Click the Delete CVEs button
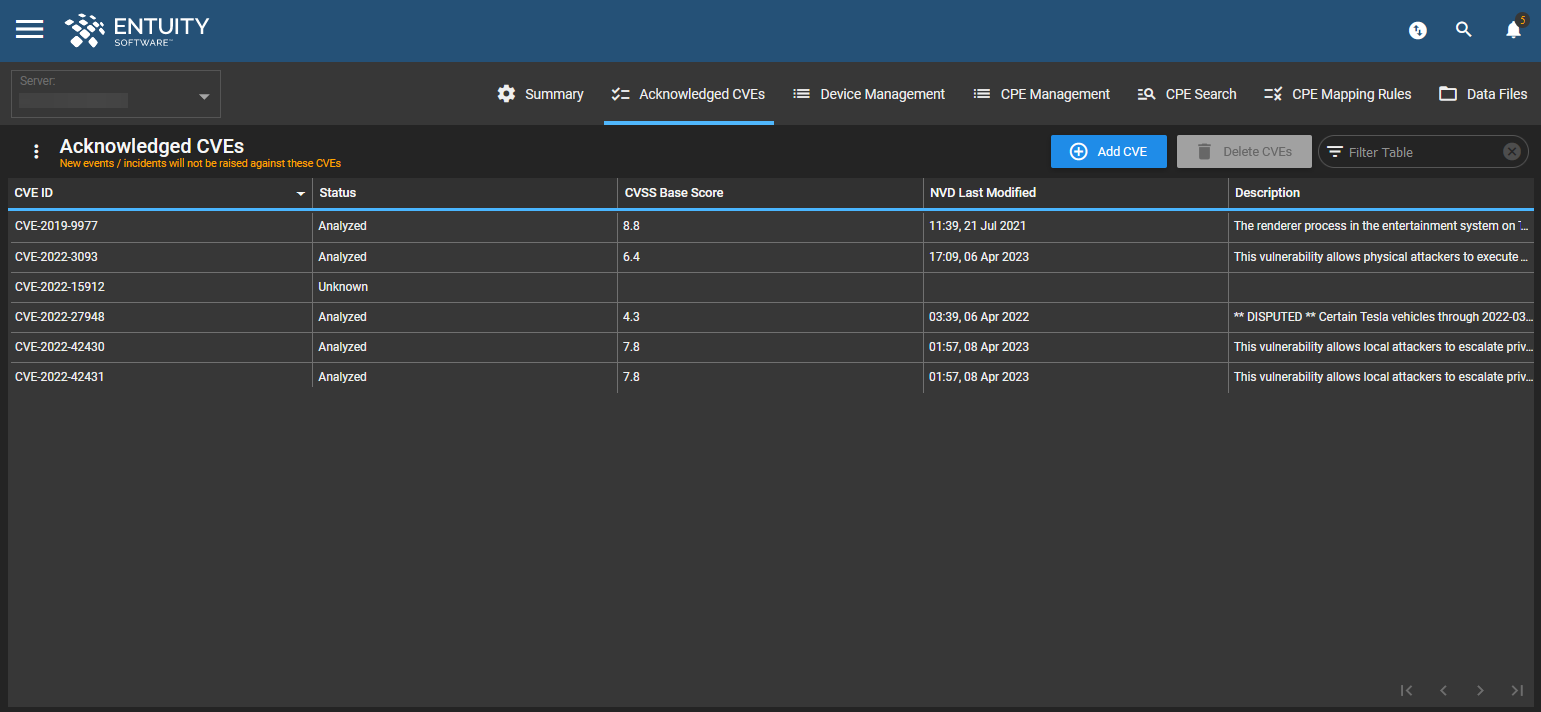Viewport: 1541px width, 712px height. click(x=1244, y=152)
